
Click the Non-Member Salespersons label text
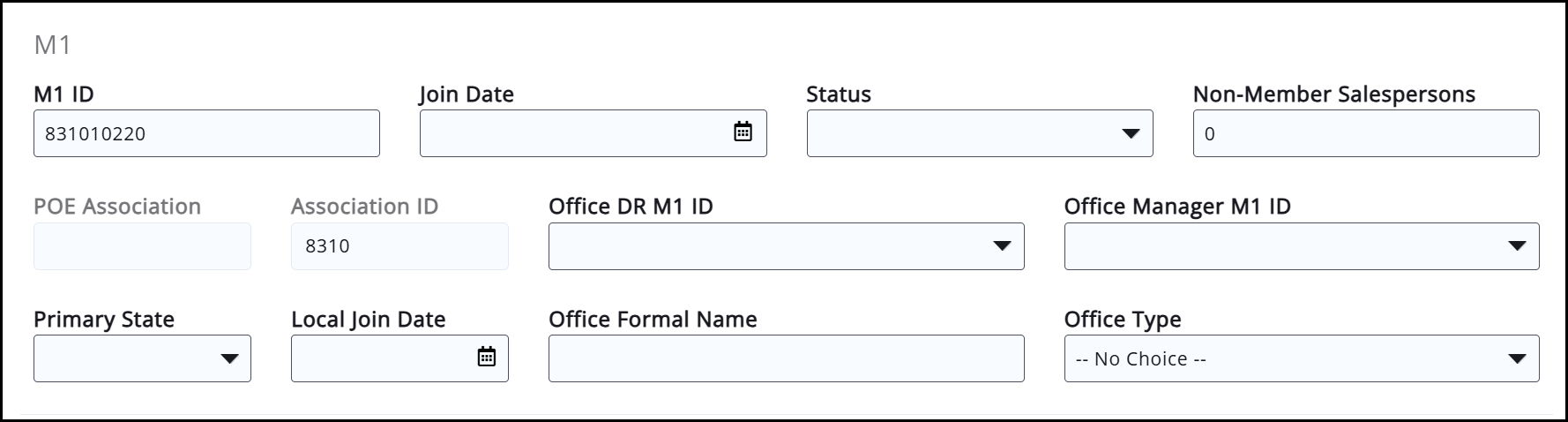tap(1333, 94)
